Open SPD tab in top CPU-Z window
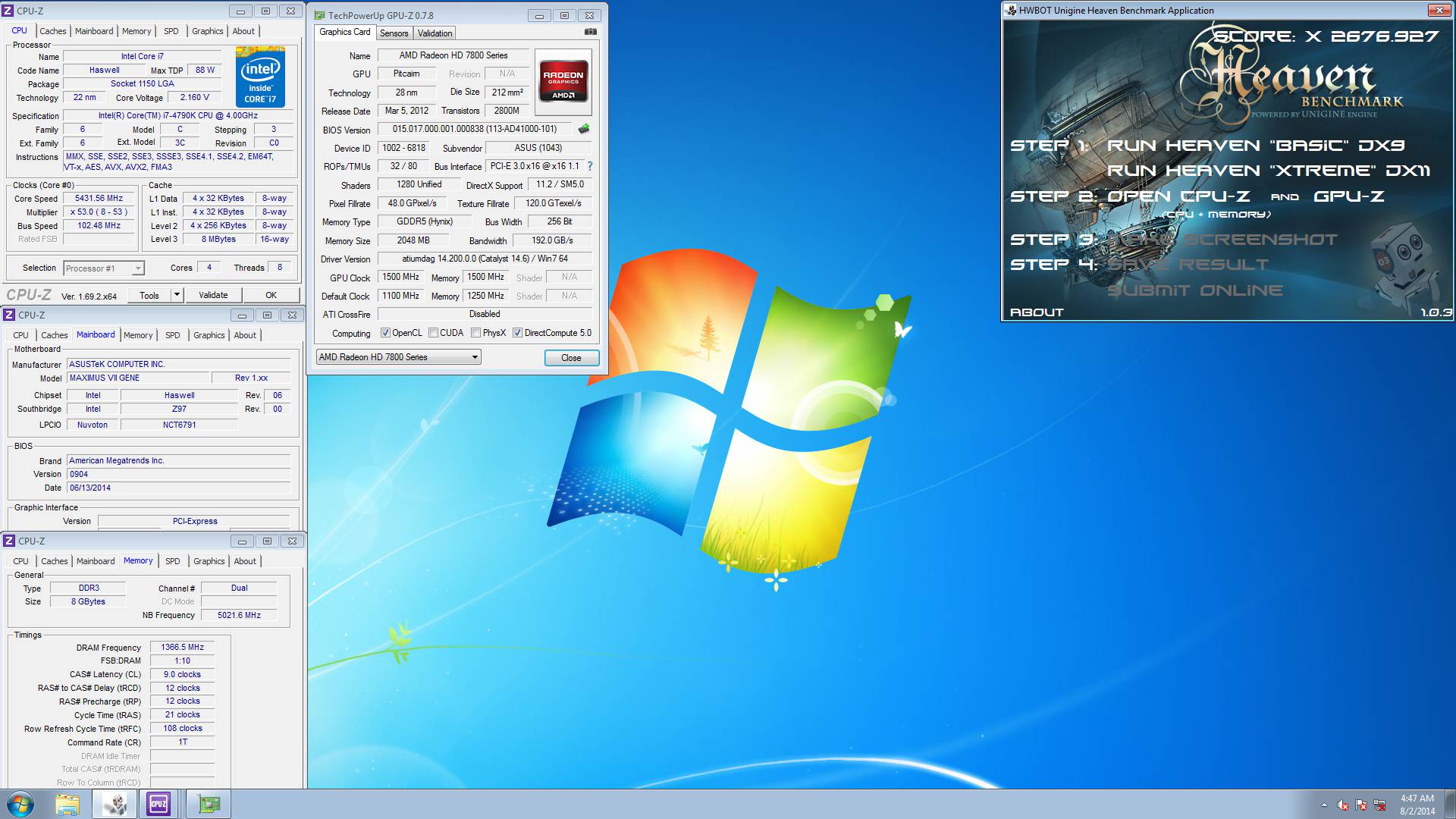Screen dimensions: 1456x819 click(x=171, y=31)
